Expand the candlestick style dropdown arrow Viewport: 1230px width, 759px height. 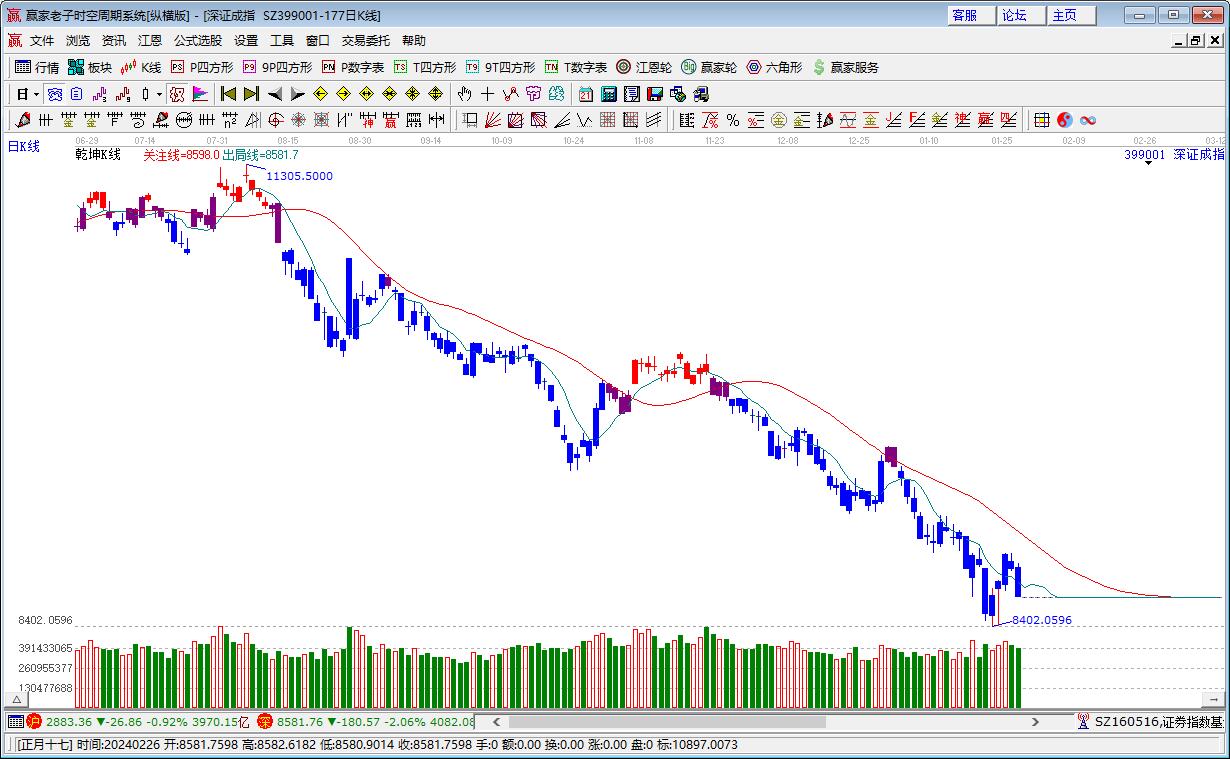point(159,94)
